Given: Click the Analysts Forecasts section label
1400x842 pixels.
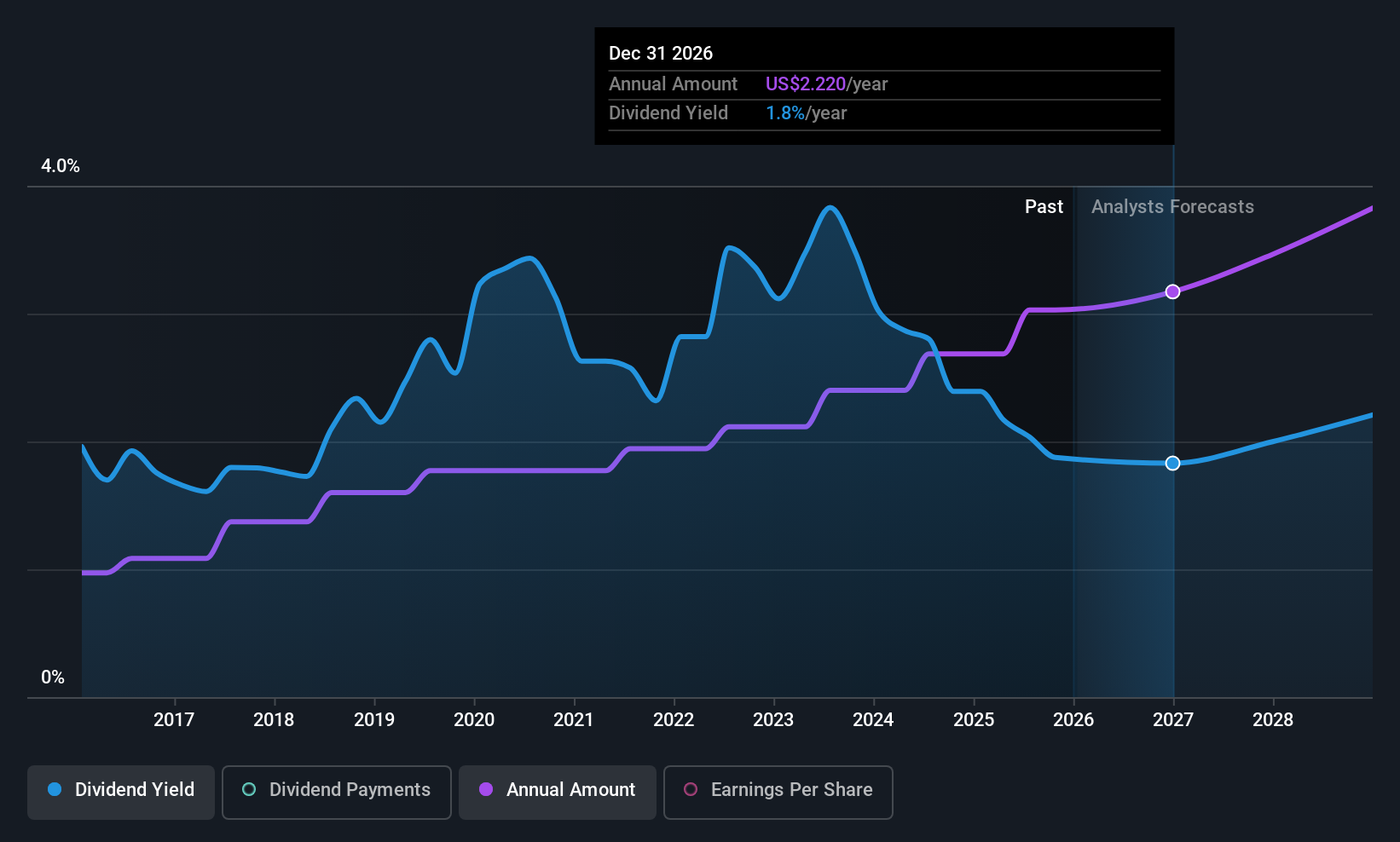Looking at the screenshot, I should click(1172, 207).
